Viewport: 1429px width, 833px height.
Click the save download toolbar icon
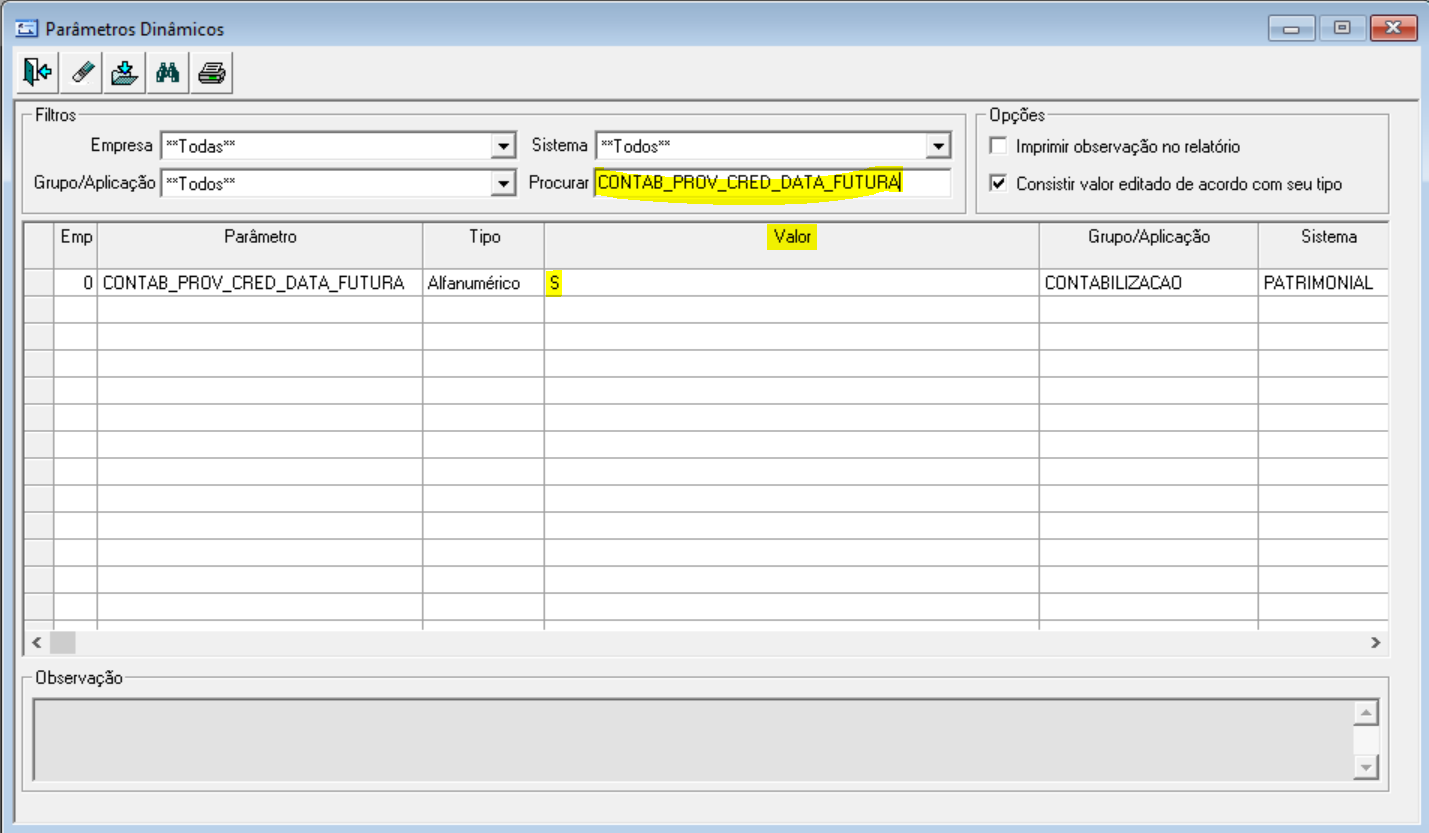tap(124, 72)
